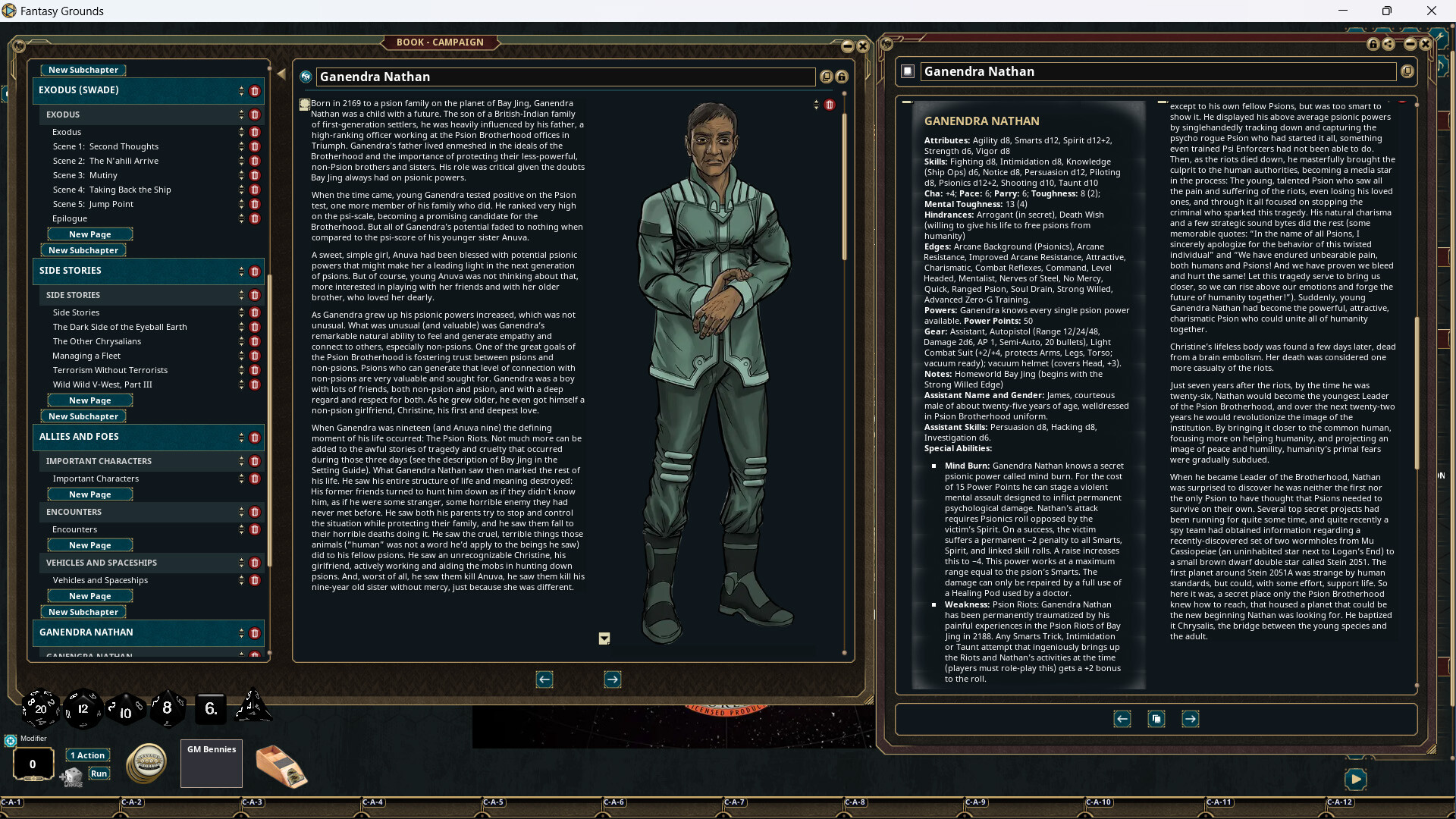1456x819 pixels.
Task: Click the 1 Action button
Action: coord(87,755)
